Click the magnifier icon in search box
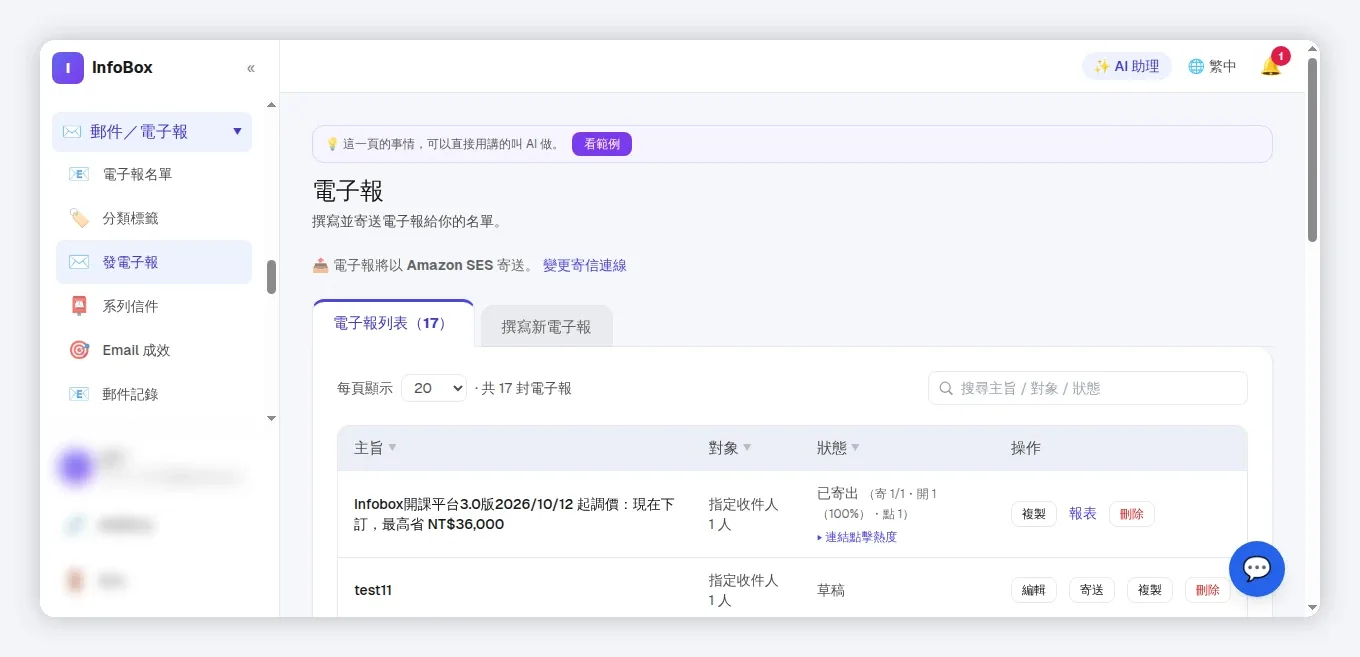 [x=946, y=388]
